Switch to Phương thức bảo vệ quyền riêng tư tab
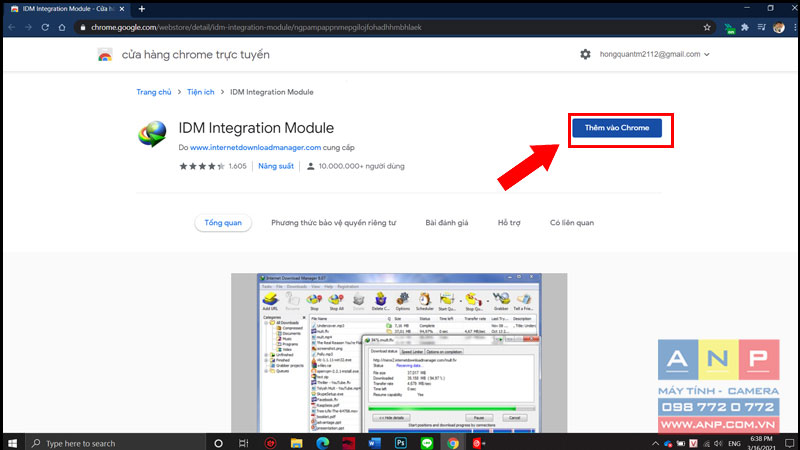Screen dimensions: 800x450 pos(334,223)
